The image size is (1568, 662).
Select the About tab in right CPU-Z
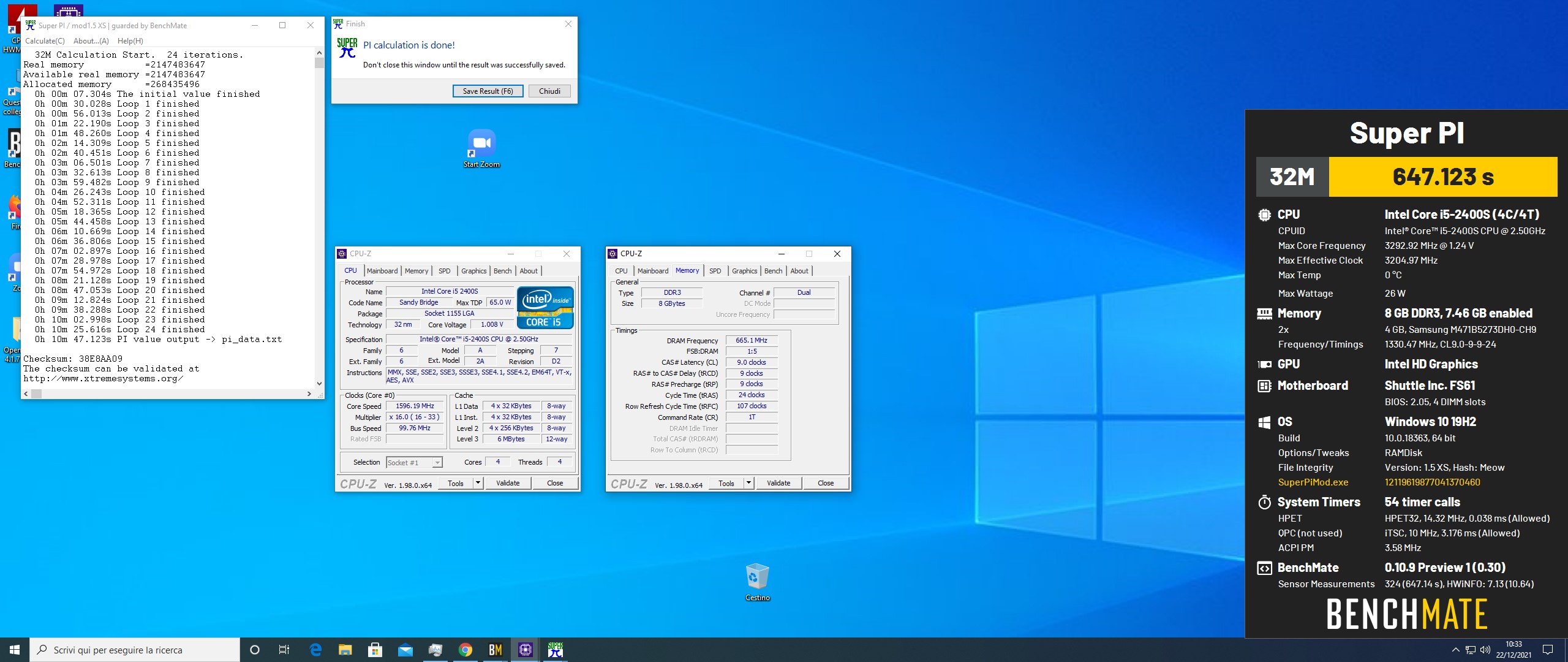point(799,271)
